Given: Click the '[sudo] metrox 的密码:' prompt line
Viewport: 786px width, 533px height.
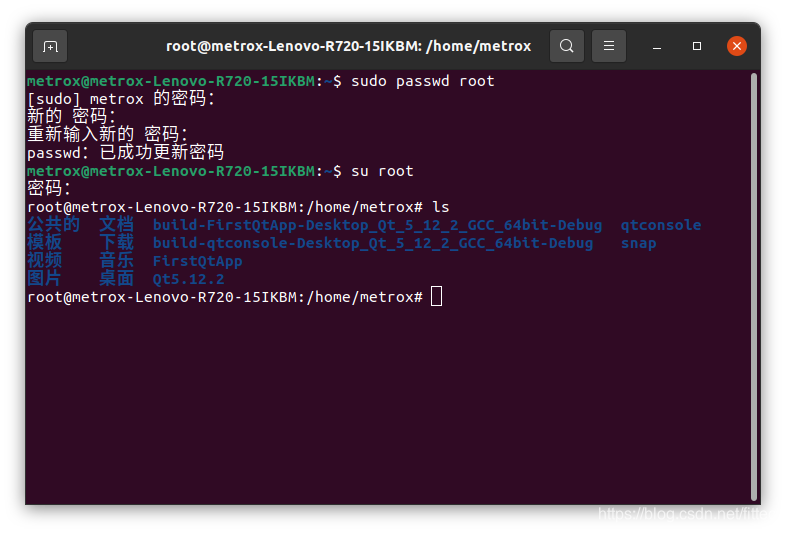Looking at the screenshot, I should (121, 98).
